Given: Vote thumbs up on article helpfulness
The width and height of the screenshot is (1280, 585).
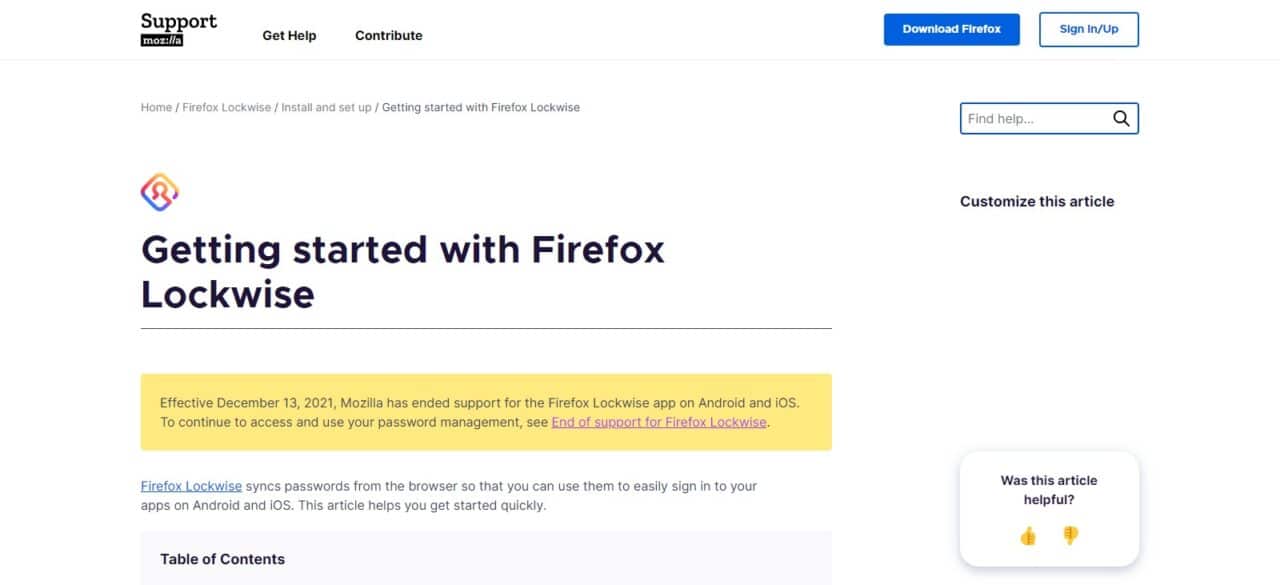Looking at the screenshot, I should [x=1028, y=536].
